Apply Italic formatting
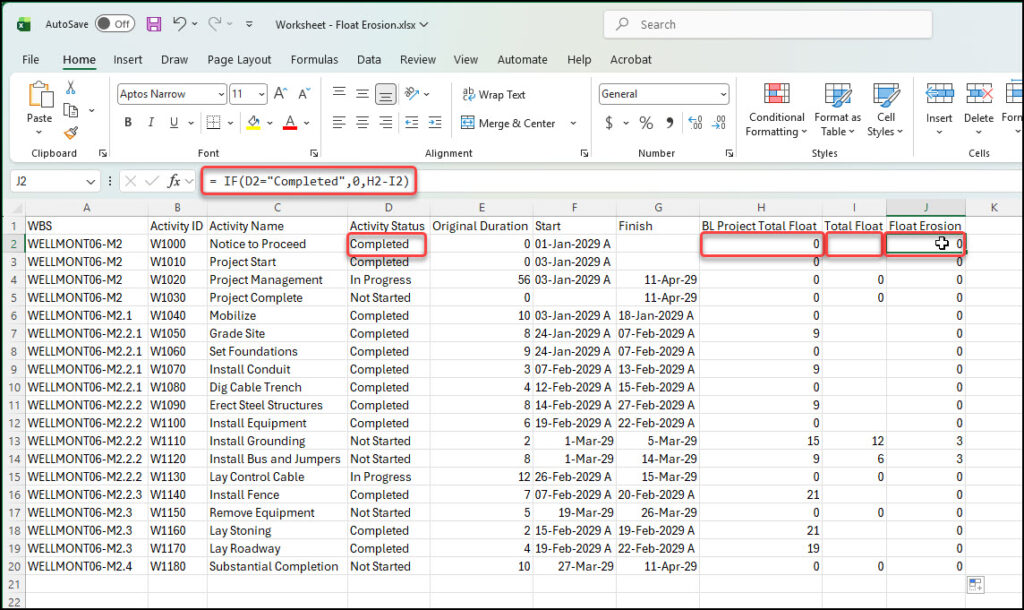 (151, 122)
